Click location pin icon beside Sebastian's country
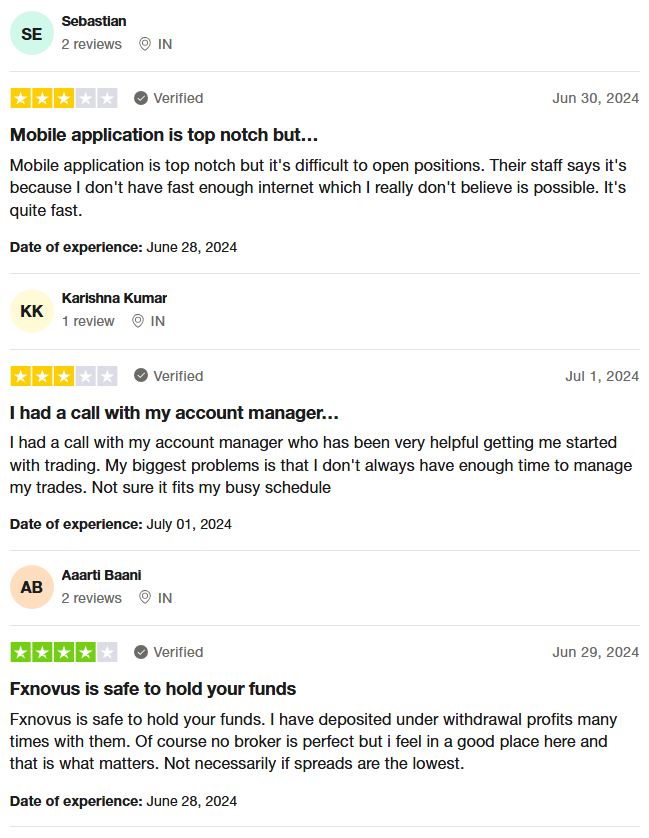Viewport: 649px width, 838px height. (145, 44)
